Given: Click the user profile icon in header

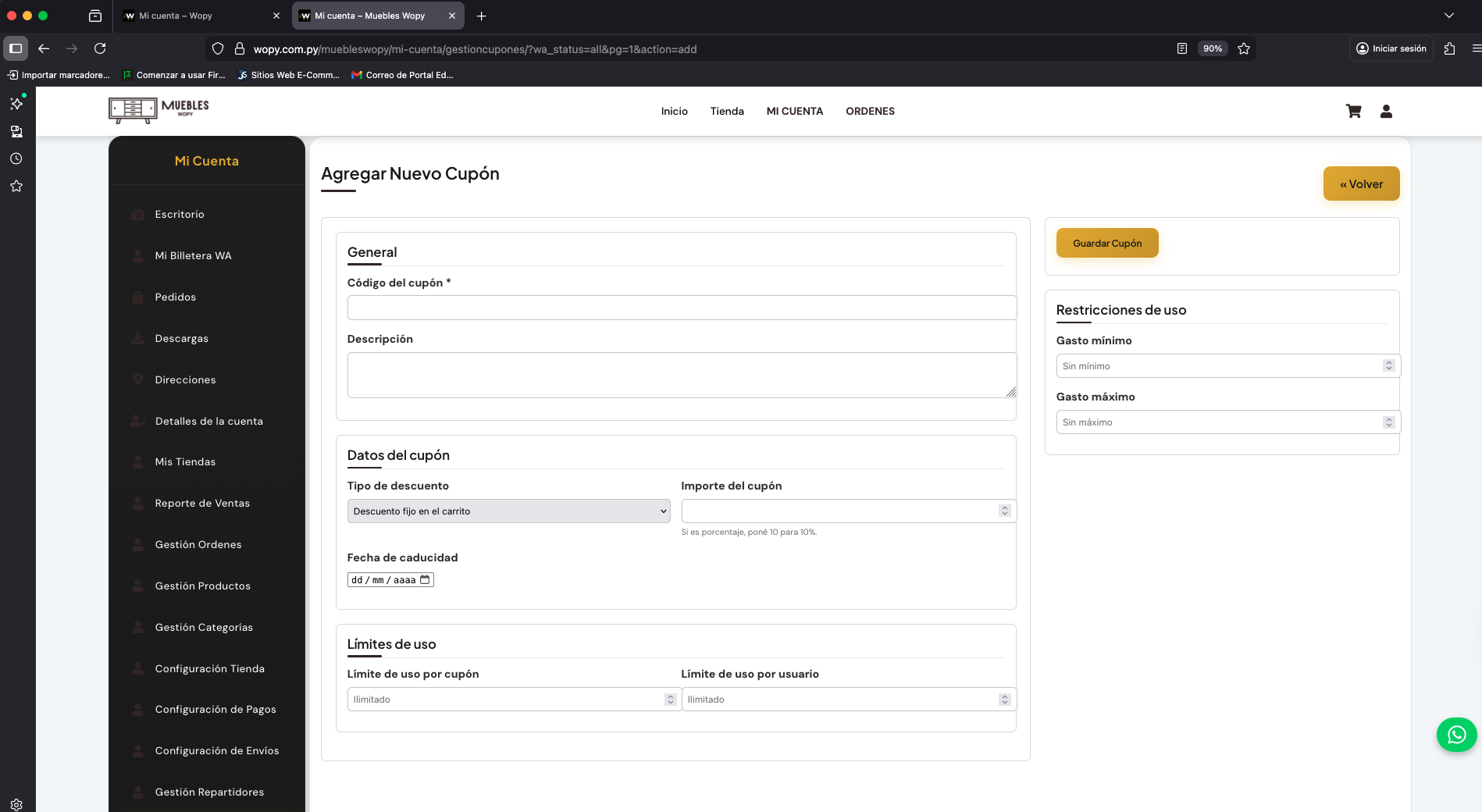Looking at the screenshot, I should point(1386,112).
